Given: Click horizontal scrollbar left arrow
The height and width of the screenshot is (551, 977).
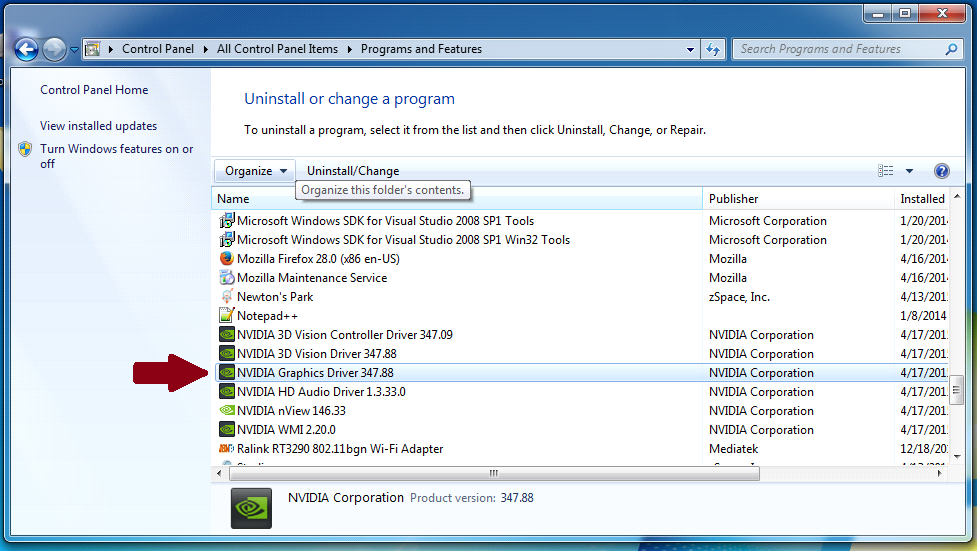Looking at the screenshot, I should click(219, 473).
